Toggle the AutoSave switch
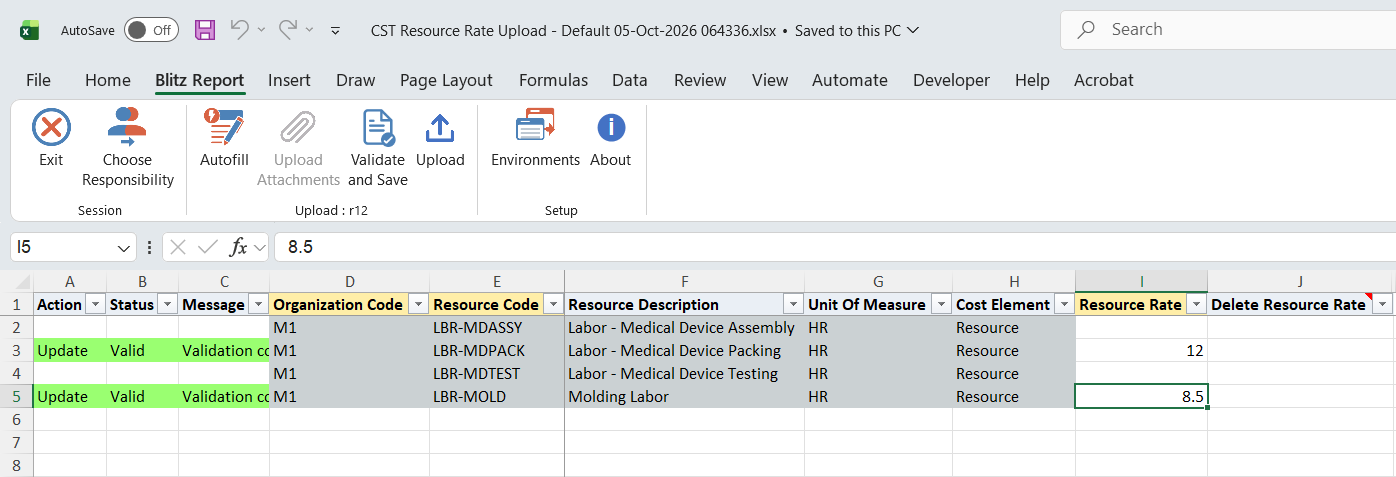The height and width of the screenshot is (477, 1396). (151, 30)
